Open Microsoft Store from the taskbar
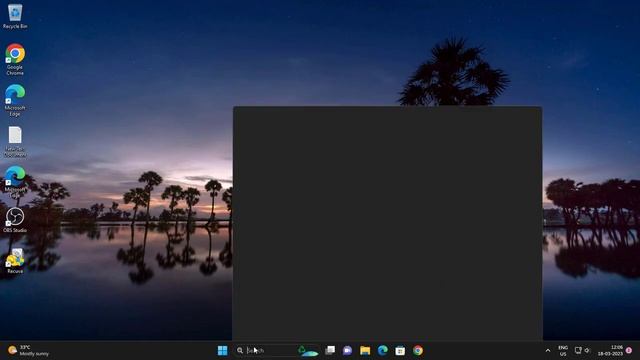This screenshot has height=360, width=640. [x=400, y=350]
